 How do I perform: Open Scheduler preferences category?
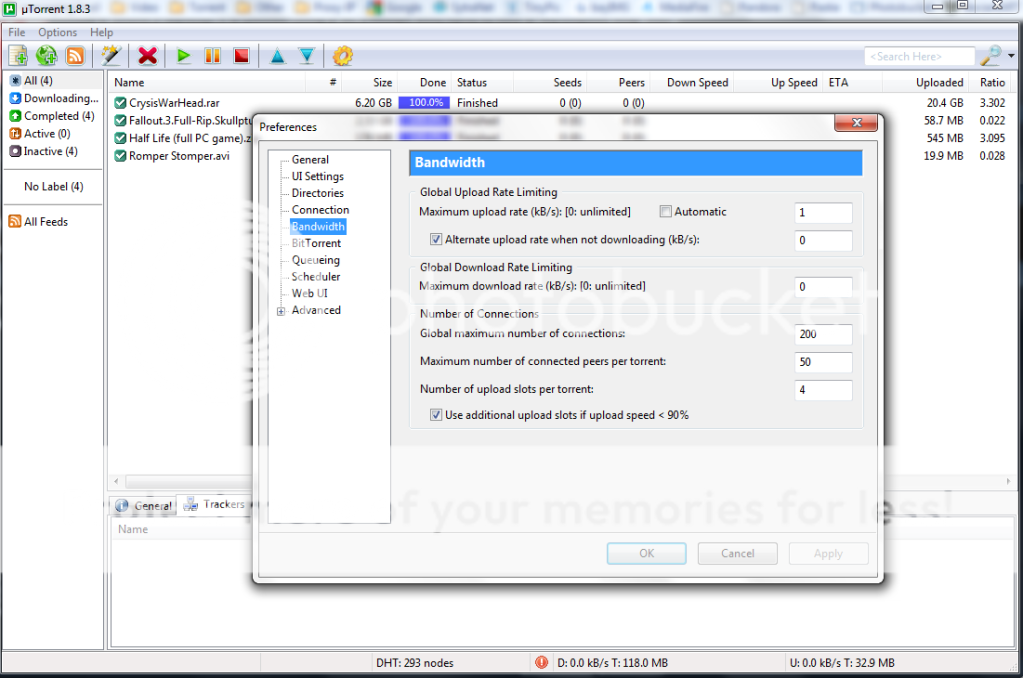click(x=316, y=276)
